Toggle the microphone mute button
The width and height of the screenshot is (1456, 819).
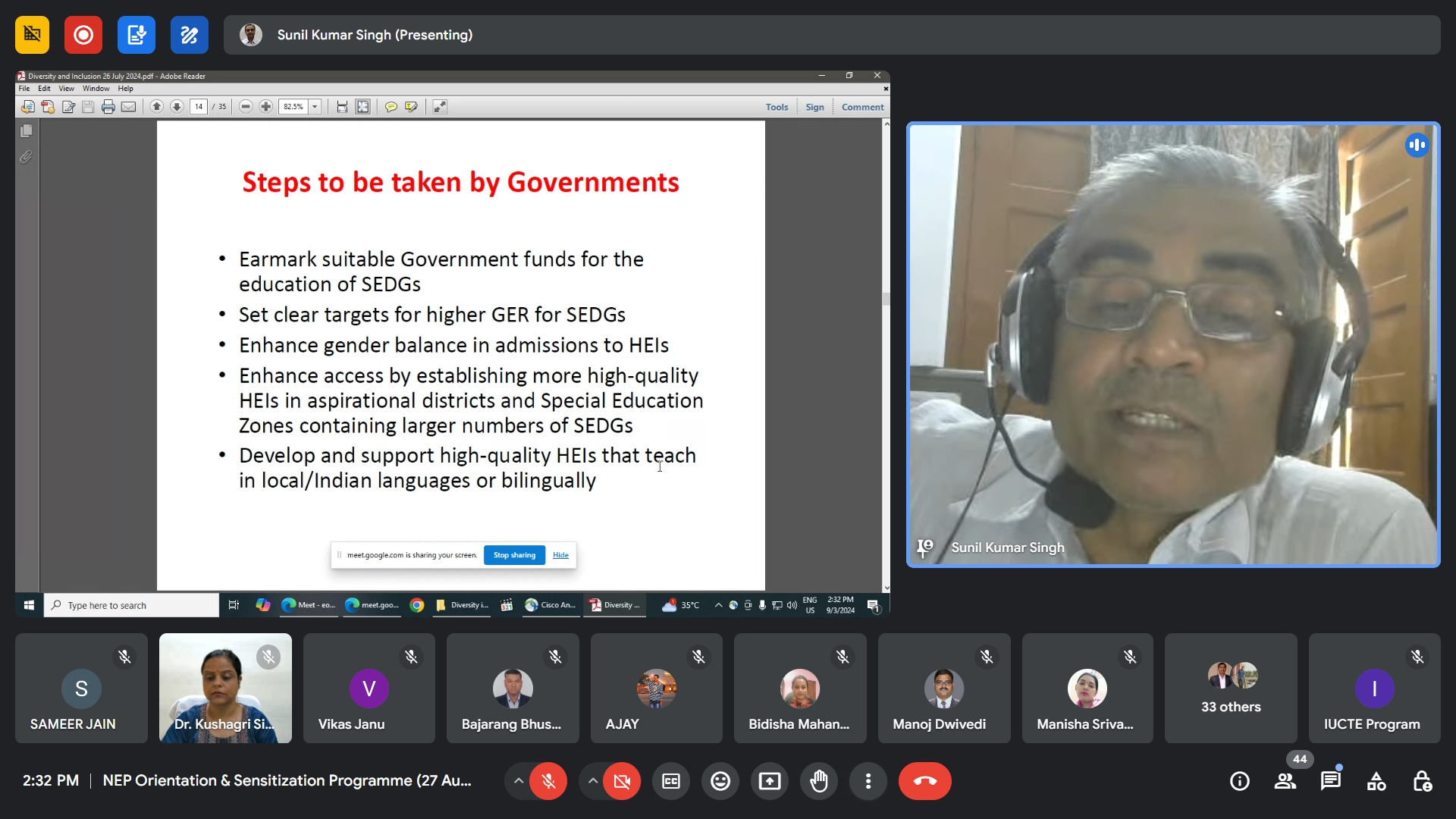[548, 781]
